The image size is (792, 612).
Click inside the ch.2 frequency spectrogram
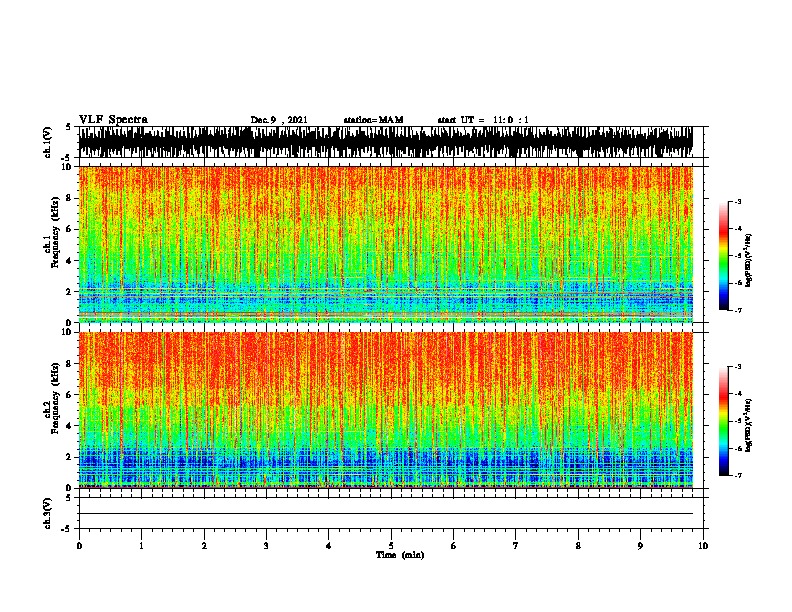pyautogui.click(x=385, y=410)
